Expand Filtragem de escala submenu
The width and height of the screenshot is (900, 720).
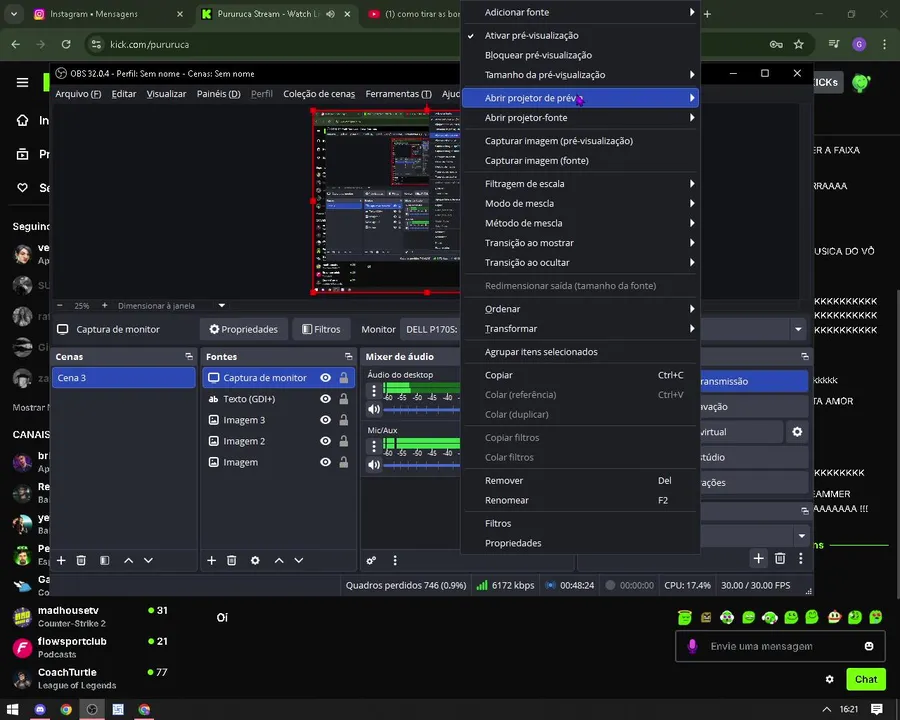pos(580,184)
